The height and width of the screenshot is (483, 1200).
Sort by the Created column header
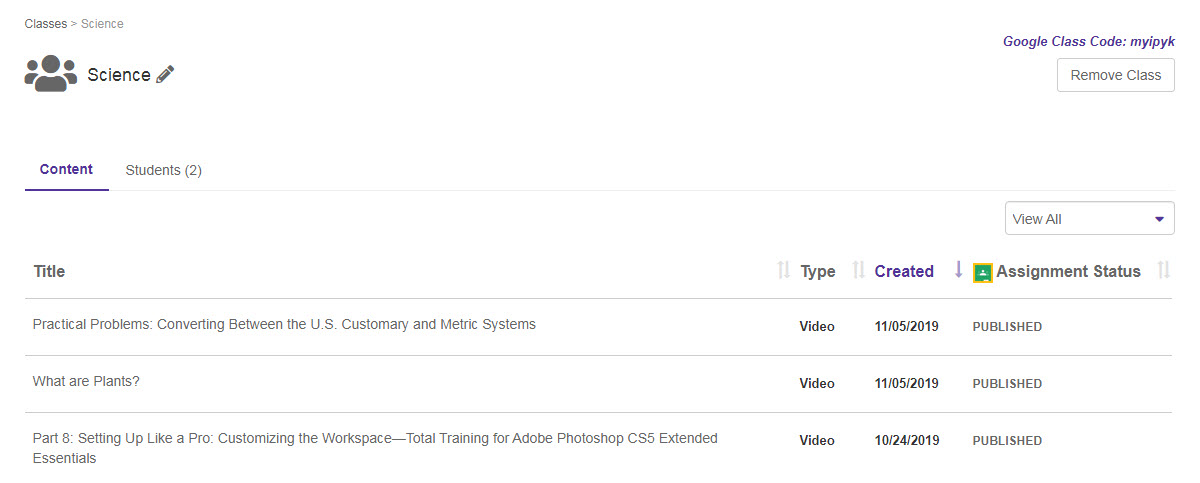click(904, 271)
